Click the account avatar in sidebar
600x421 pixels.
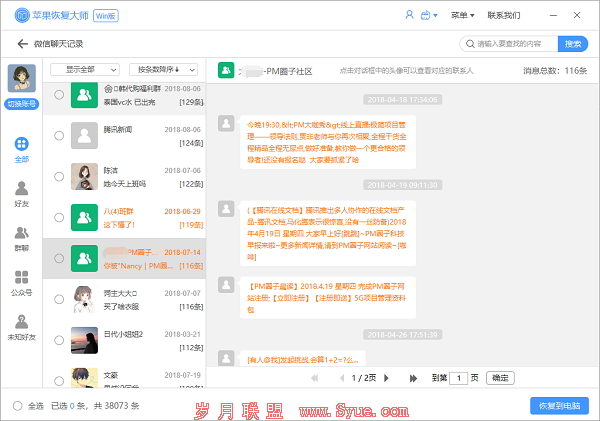click(x=22, y=78)
